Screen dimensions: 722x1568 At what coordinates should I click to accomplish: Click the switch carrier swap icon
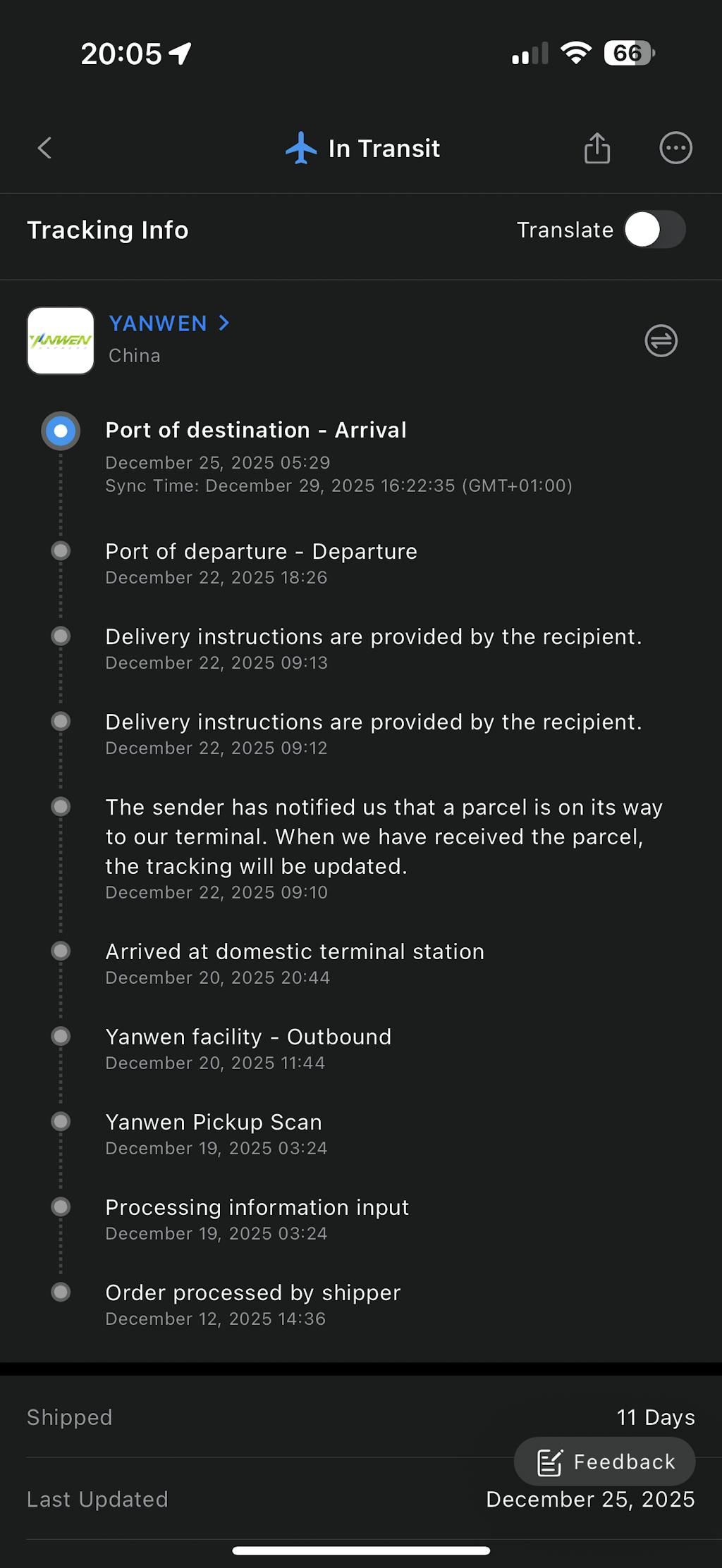click(x=661, y=341)
